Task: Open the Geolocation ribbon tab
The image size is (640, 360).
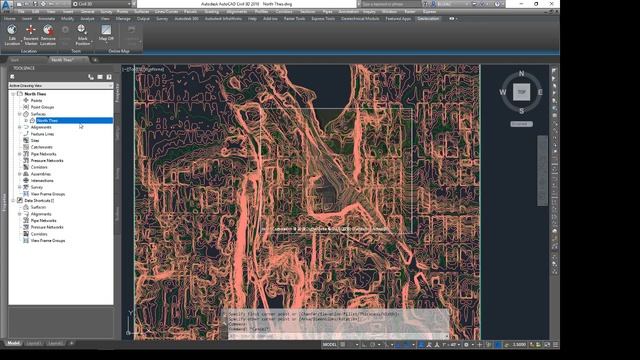Action: click(x=428, y=19)
